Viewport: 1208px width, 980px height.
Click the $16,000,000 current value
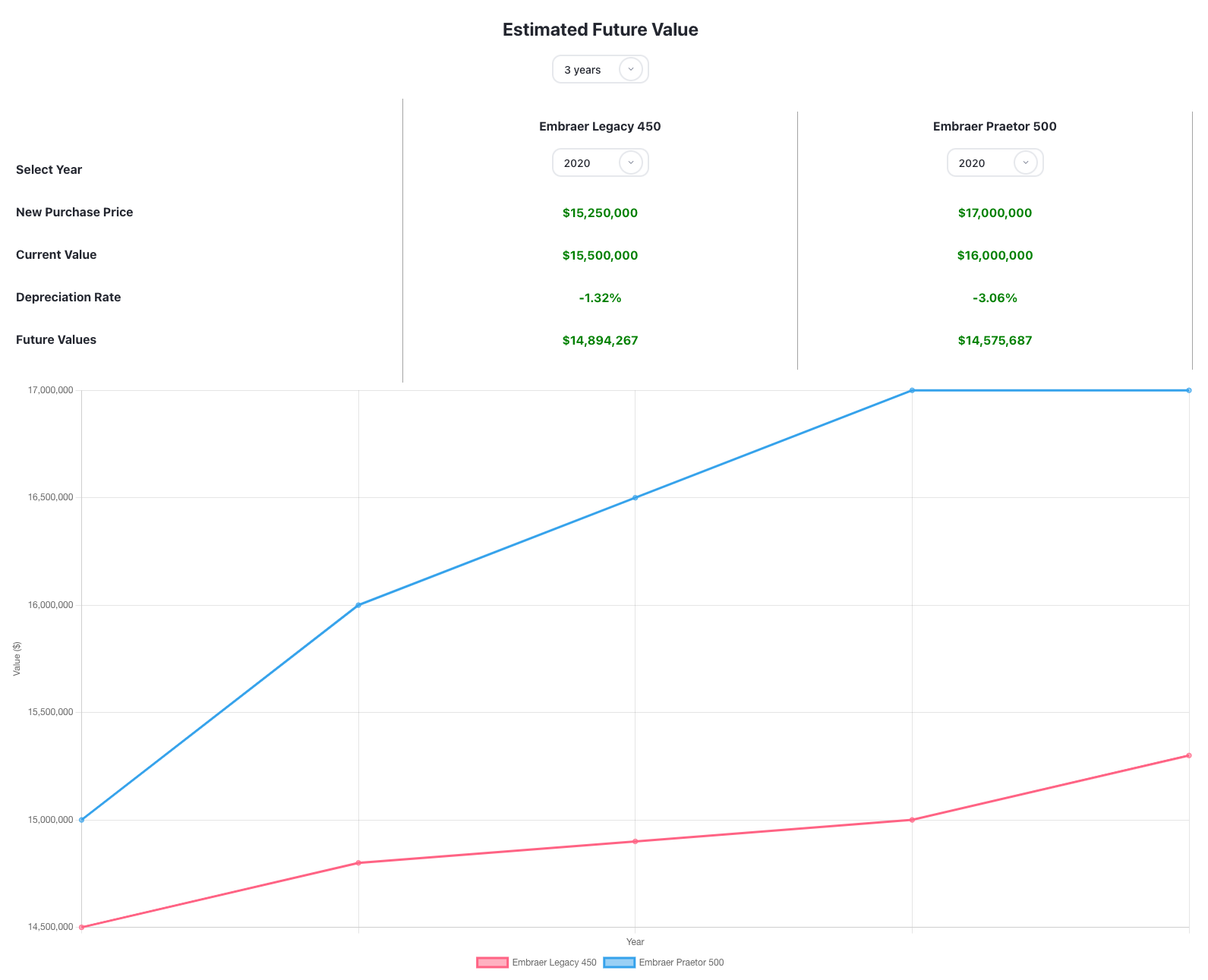click(x=995, y=255)
